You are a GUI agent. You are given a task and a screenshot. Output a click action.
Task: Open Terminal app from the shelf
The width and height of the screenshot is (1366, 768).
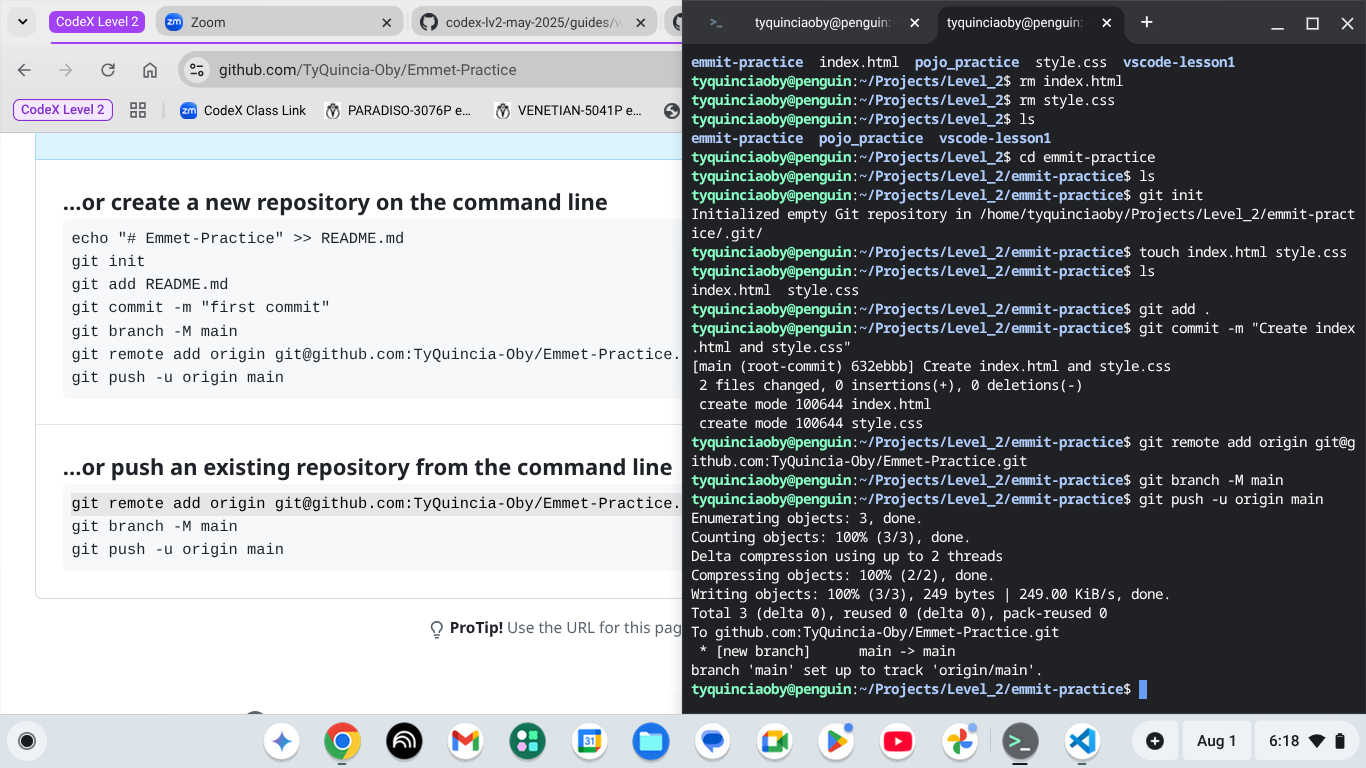(x=1021, y=741)
